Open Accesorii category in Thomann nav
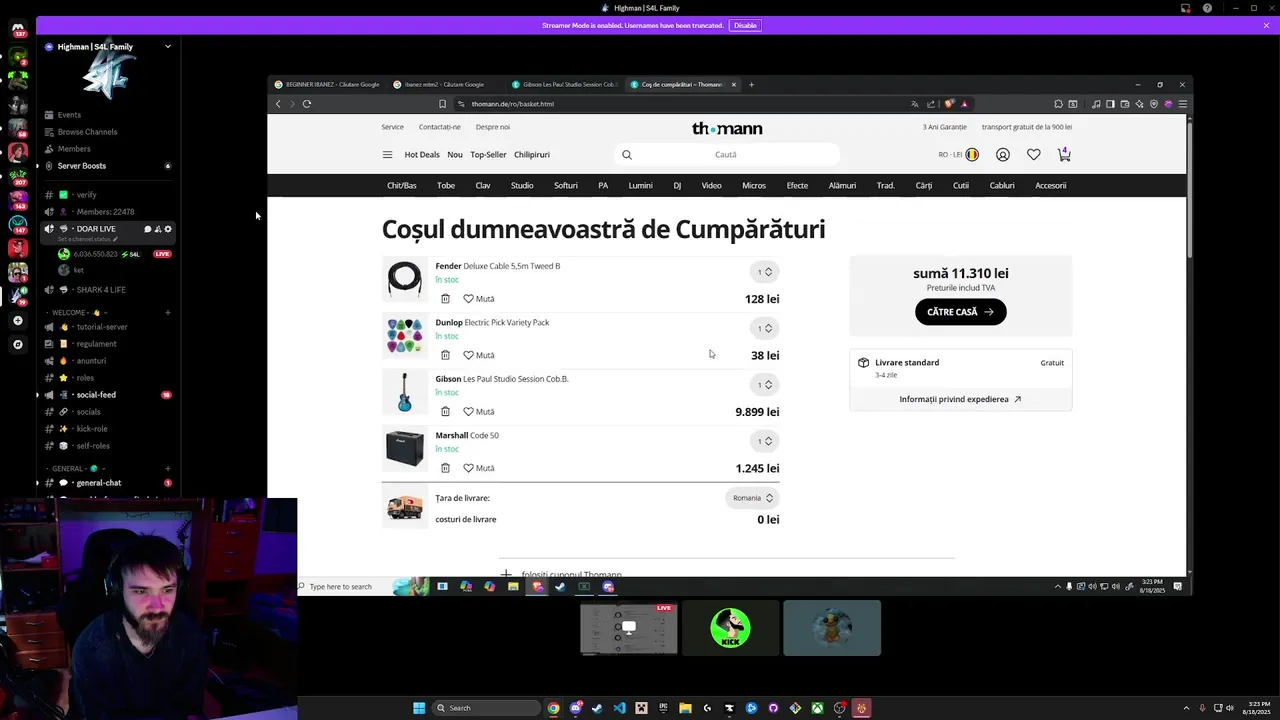 pos(1050,186)
